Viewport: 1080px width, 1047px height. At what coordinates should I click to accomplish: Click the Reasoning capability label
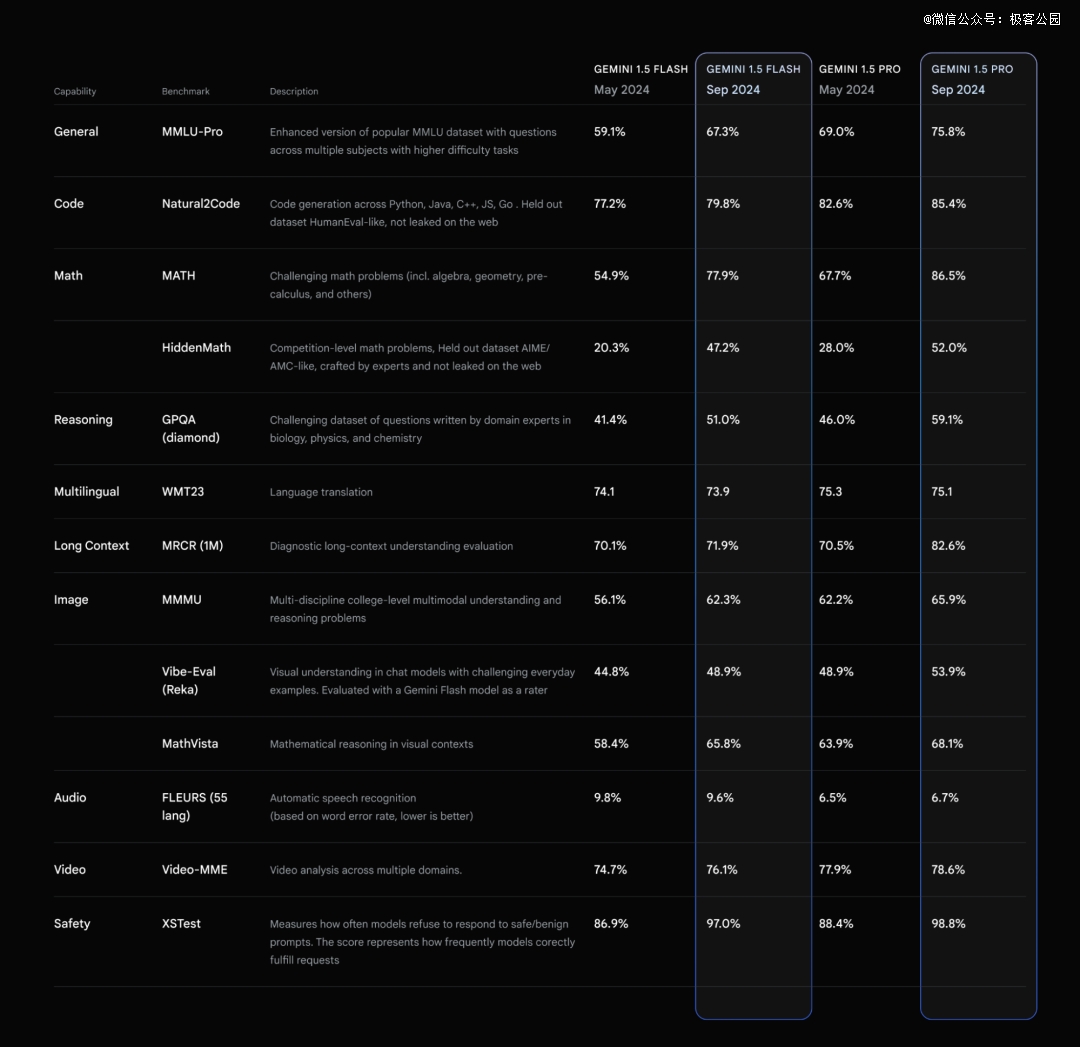[83, 420]
